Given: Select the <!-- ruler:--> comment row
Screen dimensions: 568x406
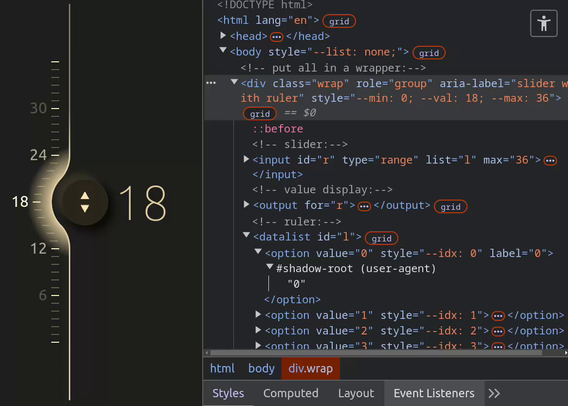Looking at the screenshot, I should point(297,221).
